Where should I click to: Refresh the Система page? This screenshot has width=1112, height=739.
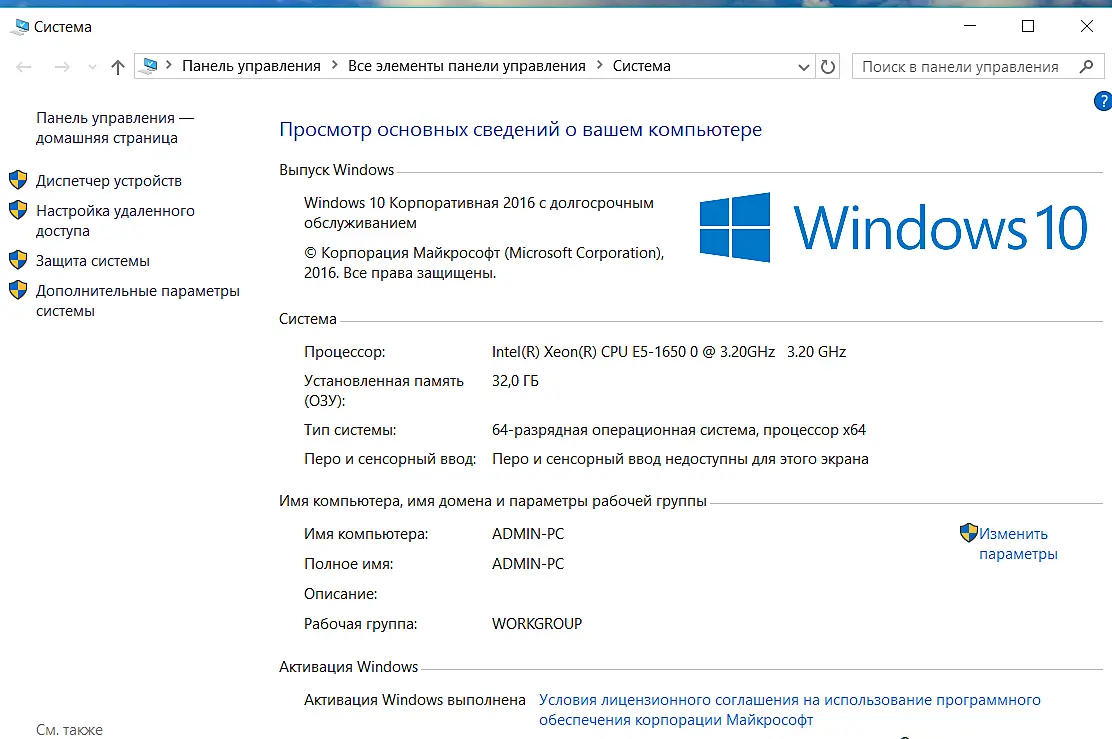(x=828, y=67)
